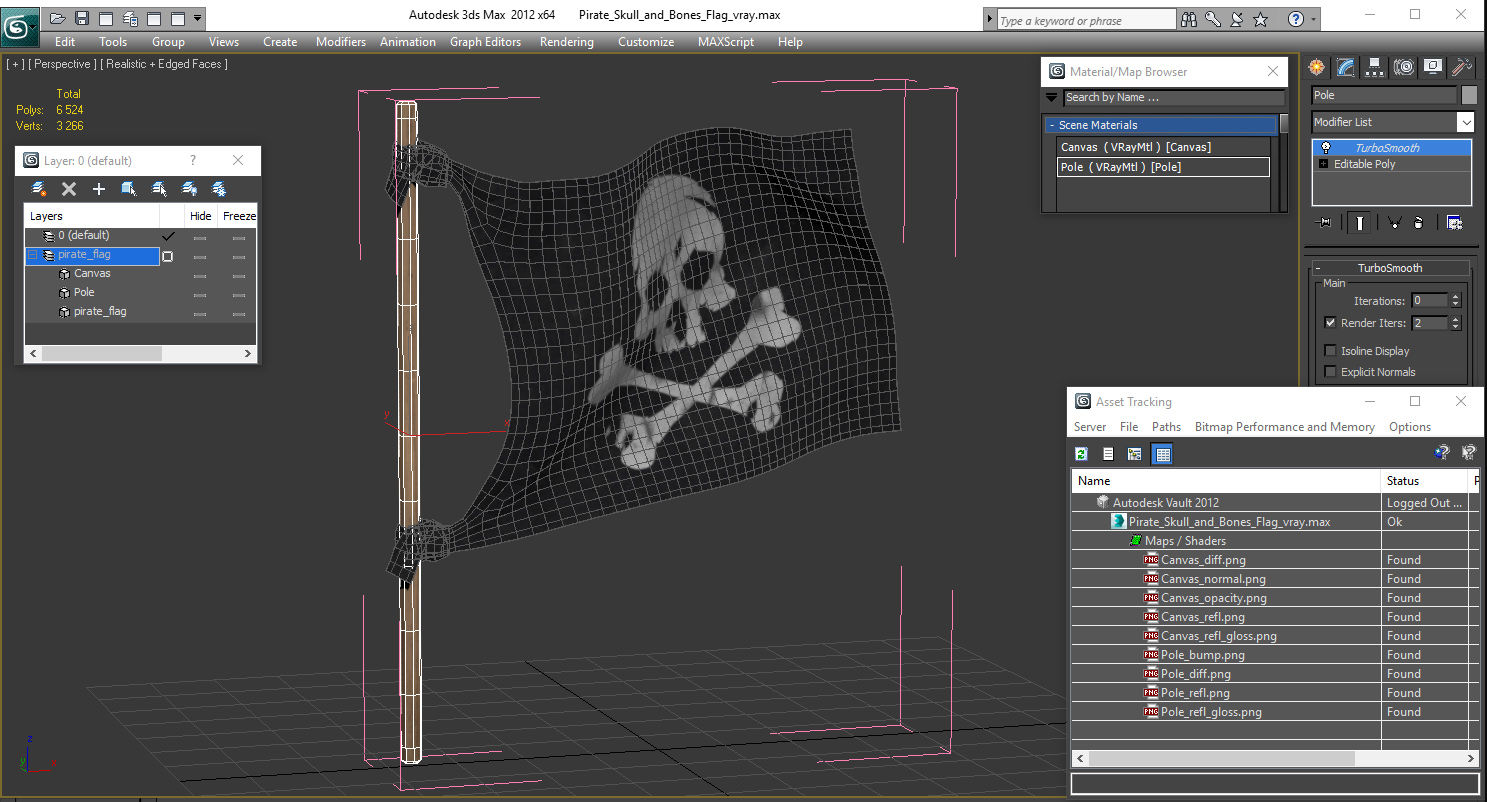Image resolution: width=1487 pixels, height=802 pixels.
Task: Click the Pin Stack icon
Action: click(x=1325, y=222)
